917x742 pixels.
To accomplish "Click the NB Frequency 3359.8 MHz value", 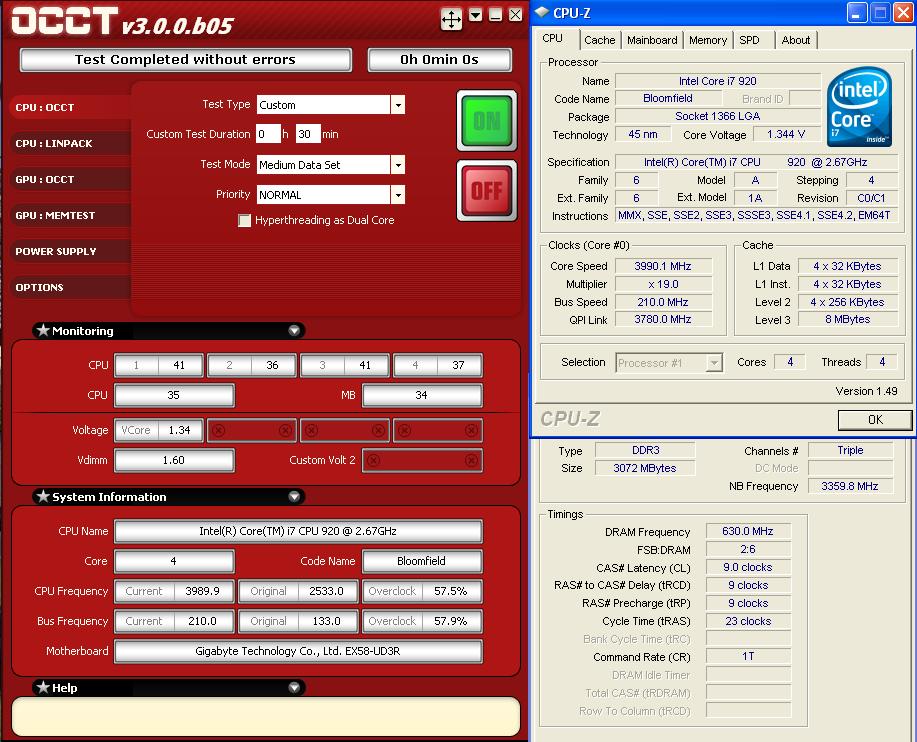I will click(850, 486).
